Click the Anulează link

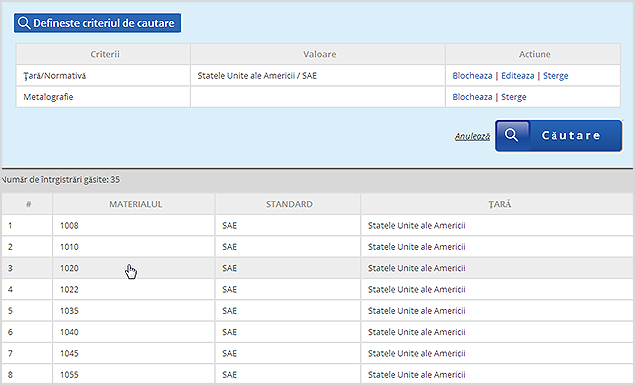click(472, 136)
